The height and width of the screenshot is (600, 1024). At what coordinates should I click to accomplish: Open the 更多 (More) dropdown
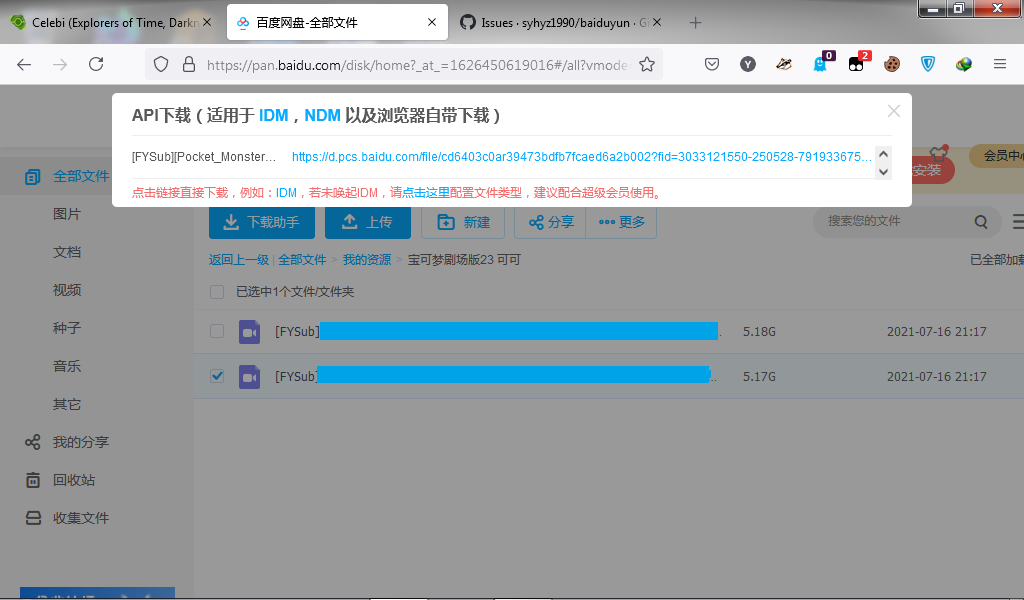622,222
